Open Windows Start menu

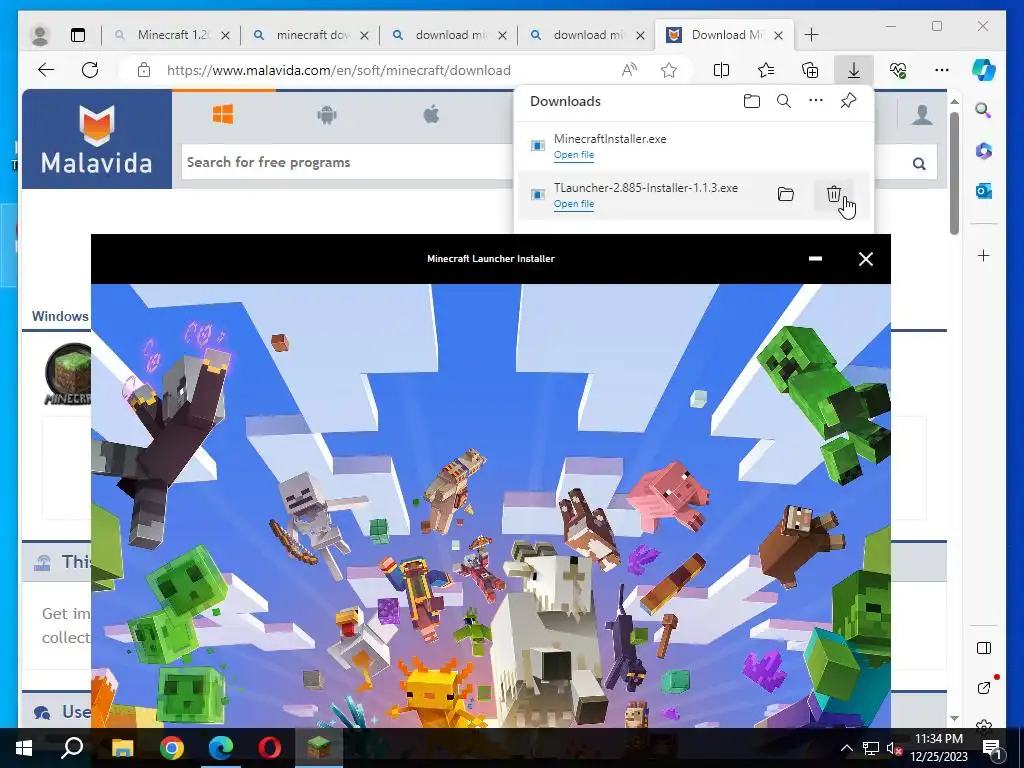point(24,748)
